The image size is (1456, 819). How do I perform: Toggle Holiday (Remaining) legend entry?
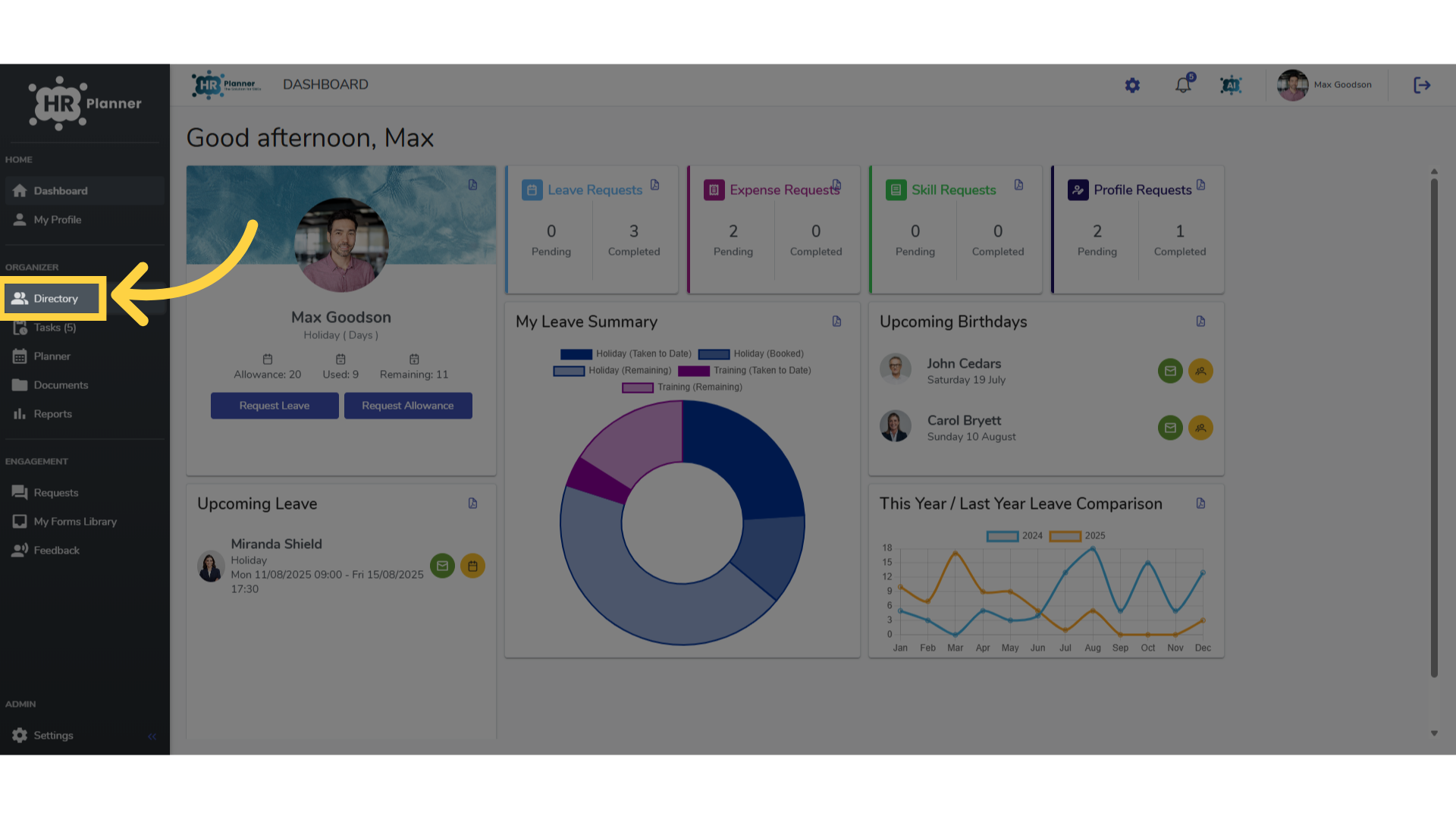point(612,371)
